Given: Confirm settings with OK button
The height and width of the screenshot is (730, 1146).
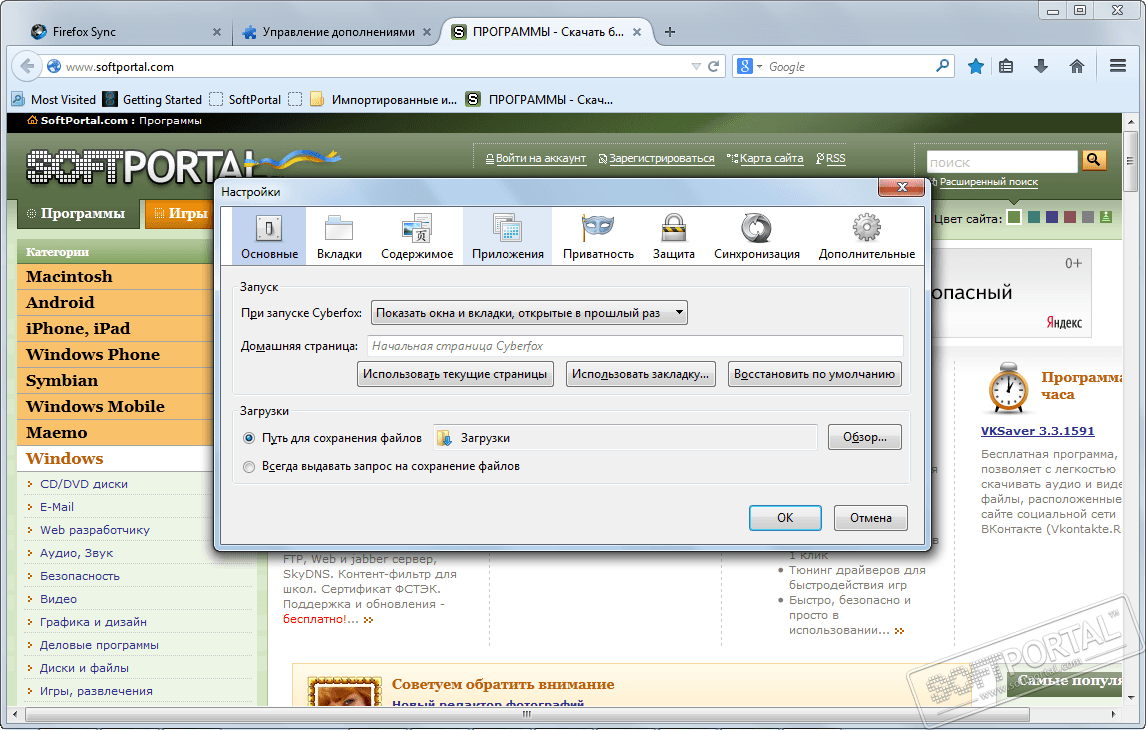Looking at the screenshot, I should [785, 517].
